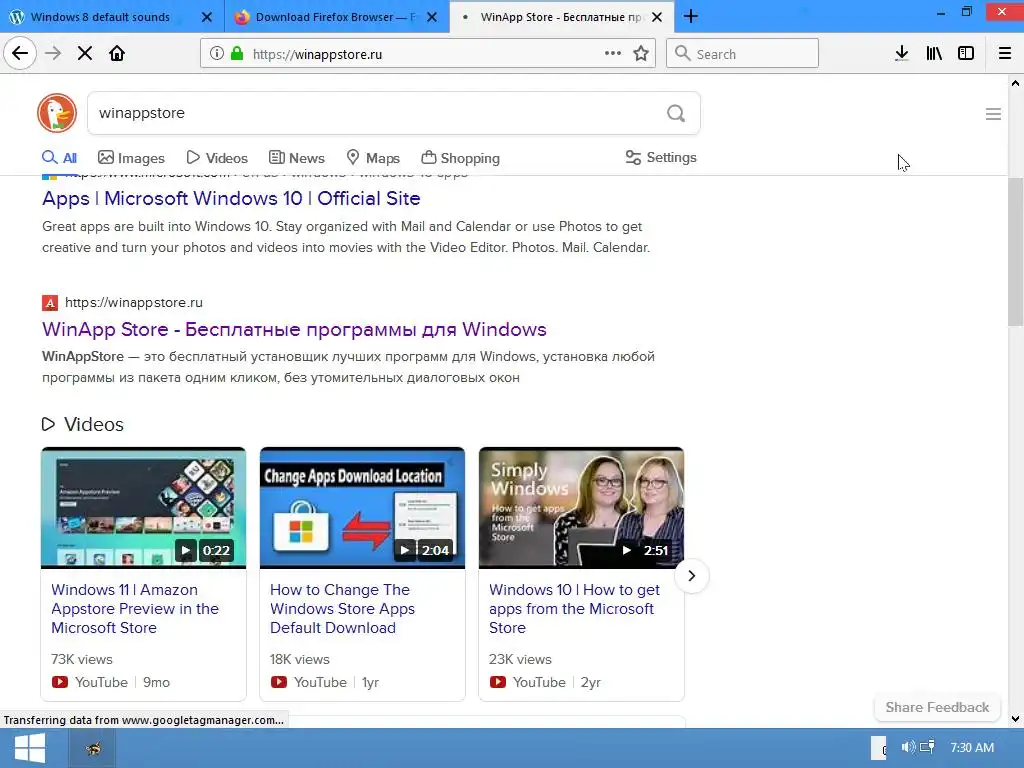Open the WinApp Store result title link

point(294,329)
